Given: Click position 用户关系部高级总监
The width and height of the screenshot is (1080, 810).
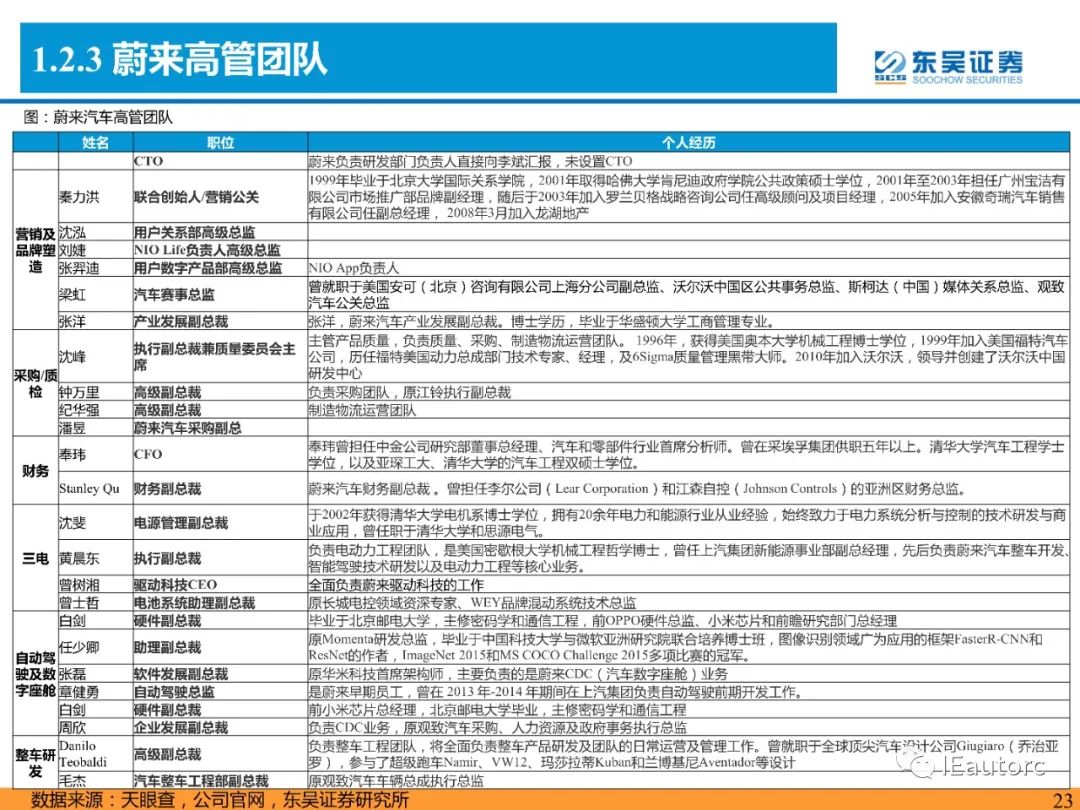Looking at the screenshot, I should (220, 232).
